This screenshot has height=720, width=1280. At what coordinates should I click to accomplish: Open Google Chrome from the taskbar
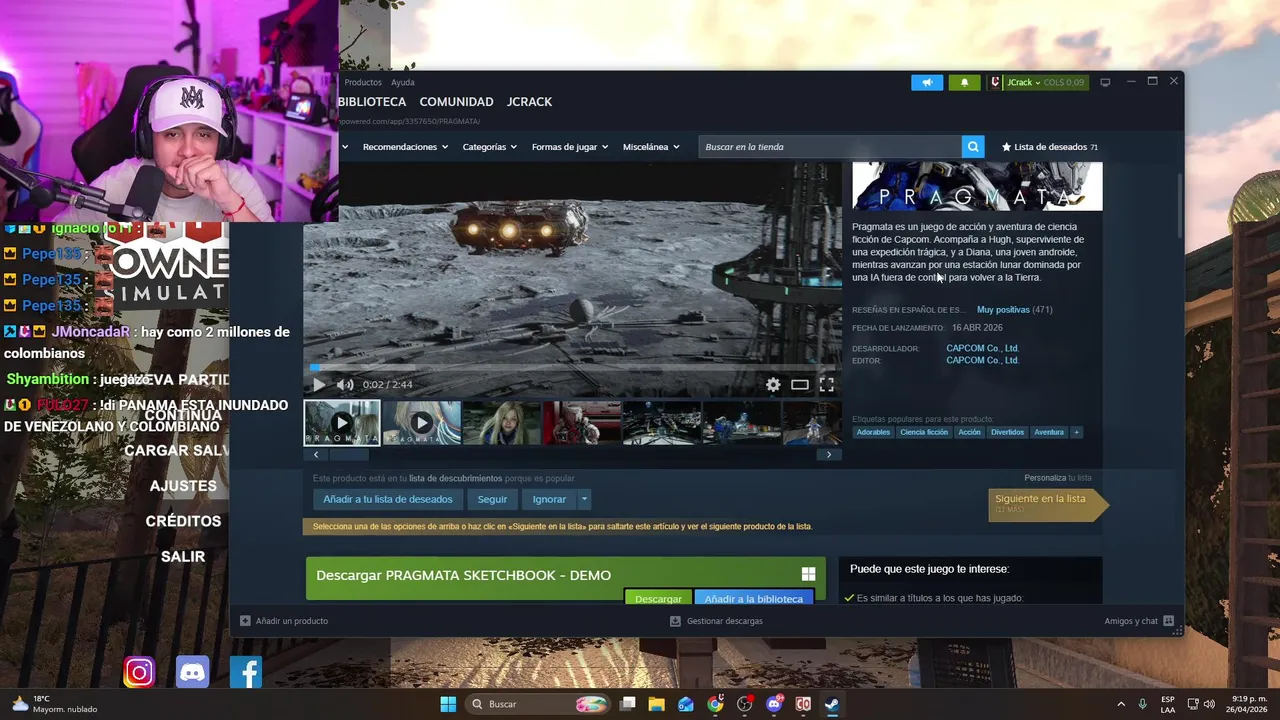[715, 704]
